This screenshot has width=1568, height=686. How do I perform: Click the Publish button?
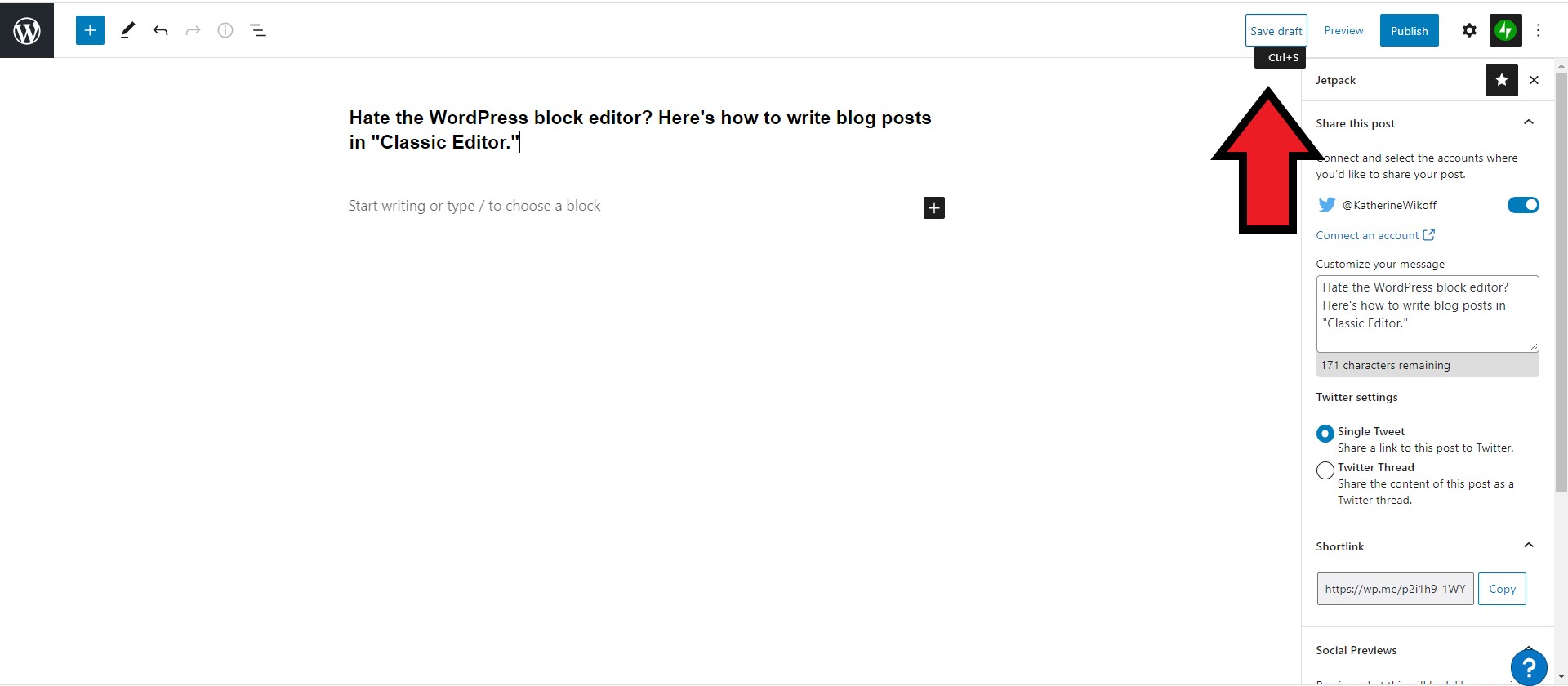tap(1409, 31)
